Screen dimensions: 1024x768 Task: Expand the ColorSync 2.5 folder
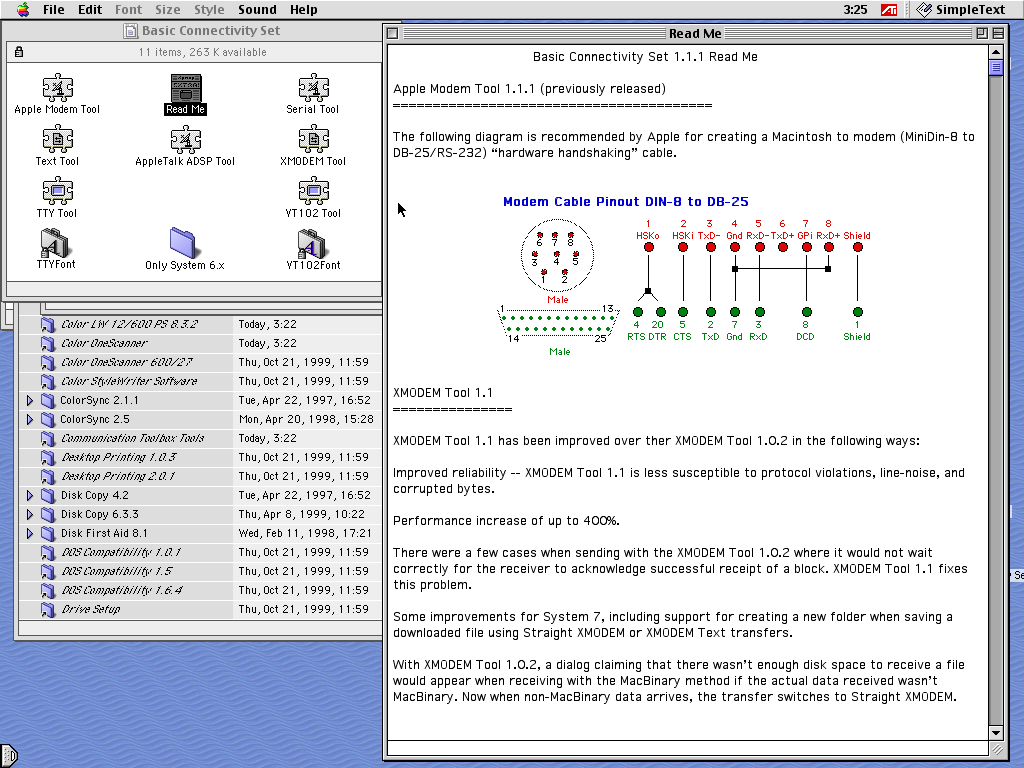point(30,419)
